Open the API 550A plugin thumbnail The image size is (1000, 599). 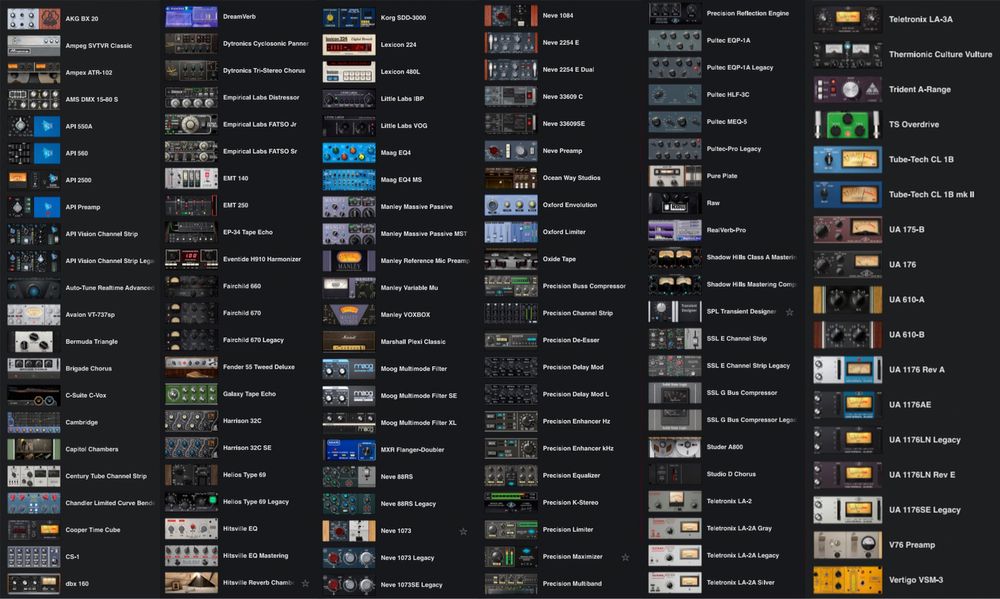pos(34,126)
